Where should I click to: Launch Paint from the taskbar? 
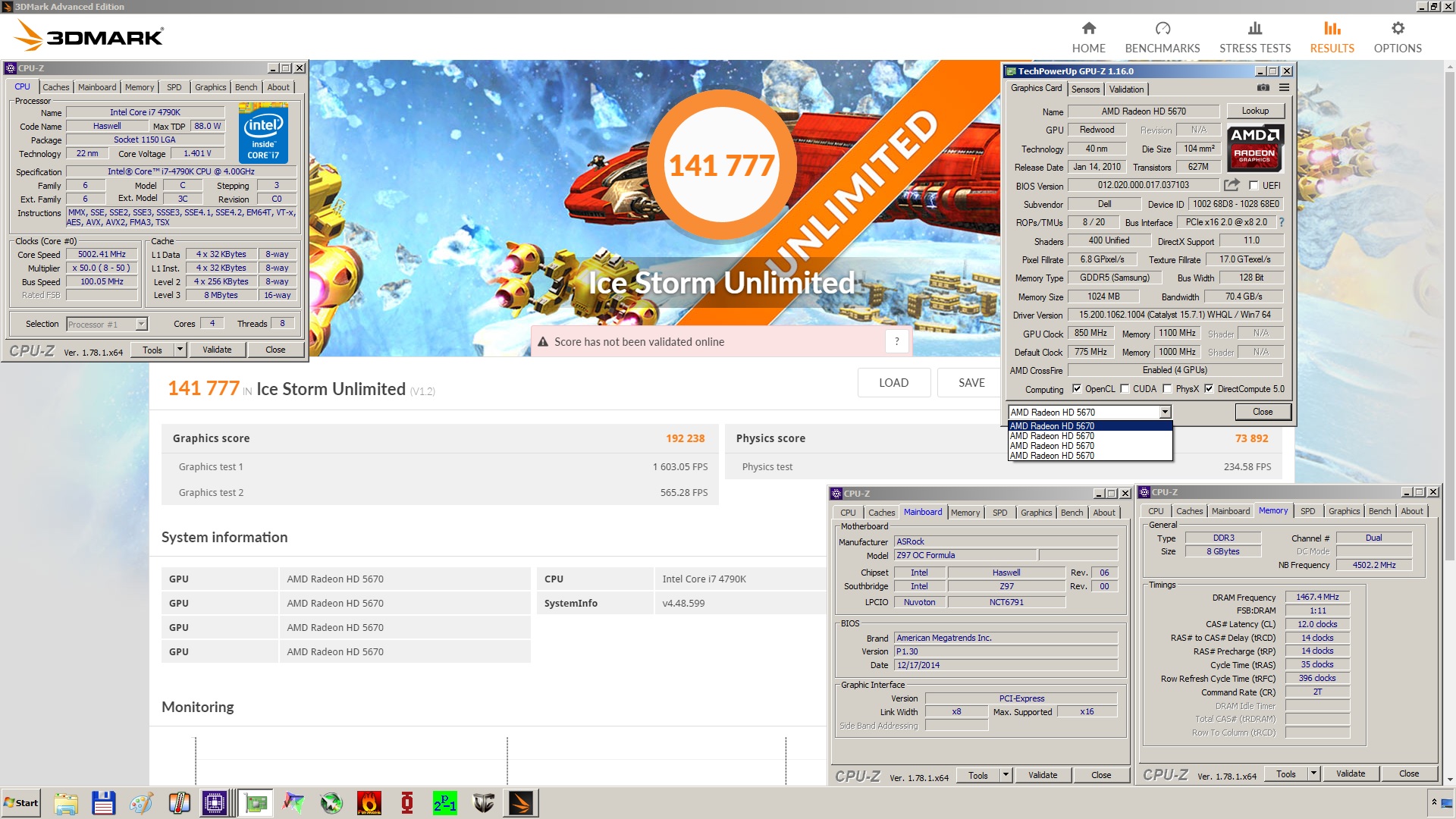point(141,803)
